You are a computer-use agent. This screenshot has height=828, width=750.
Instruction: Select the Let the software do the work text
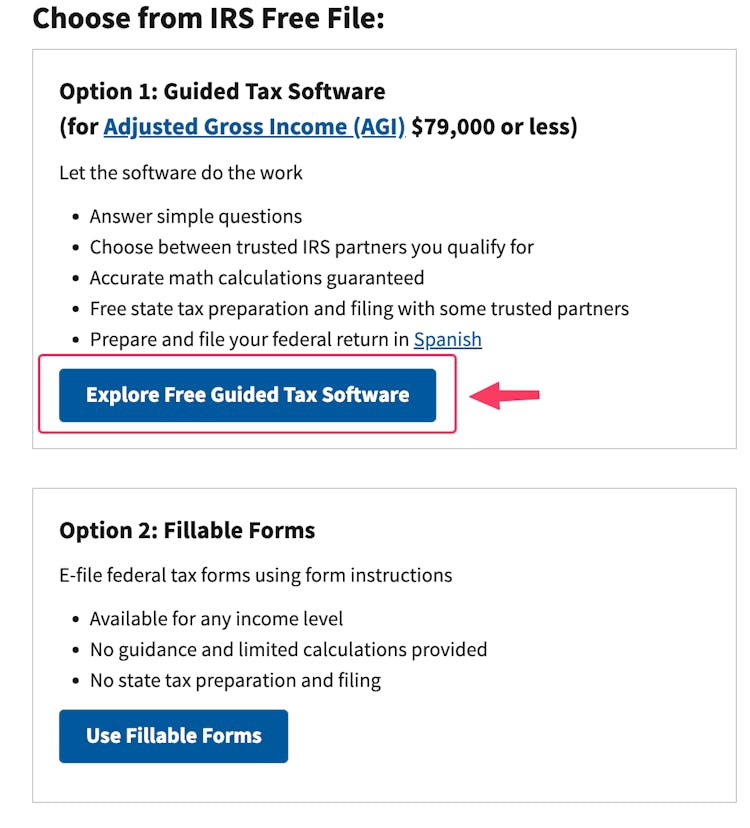(180, 172)
